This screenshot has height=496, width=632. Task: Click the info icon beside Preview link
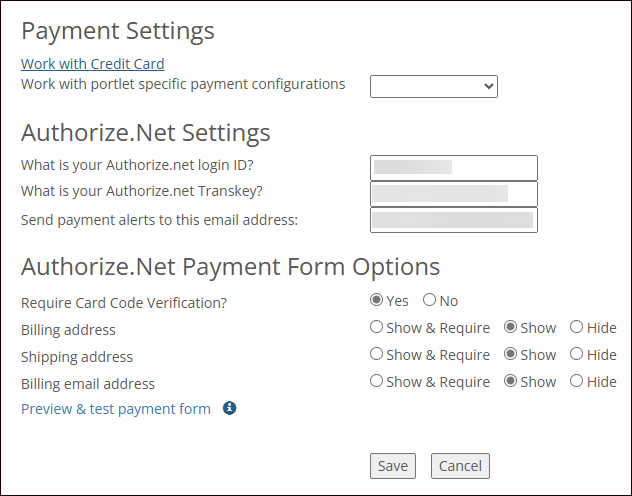click(x=229, y=408)
